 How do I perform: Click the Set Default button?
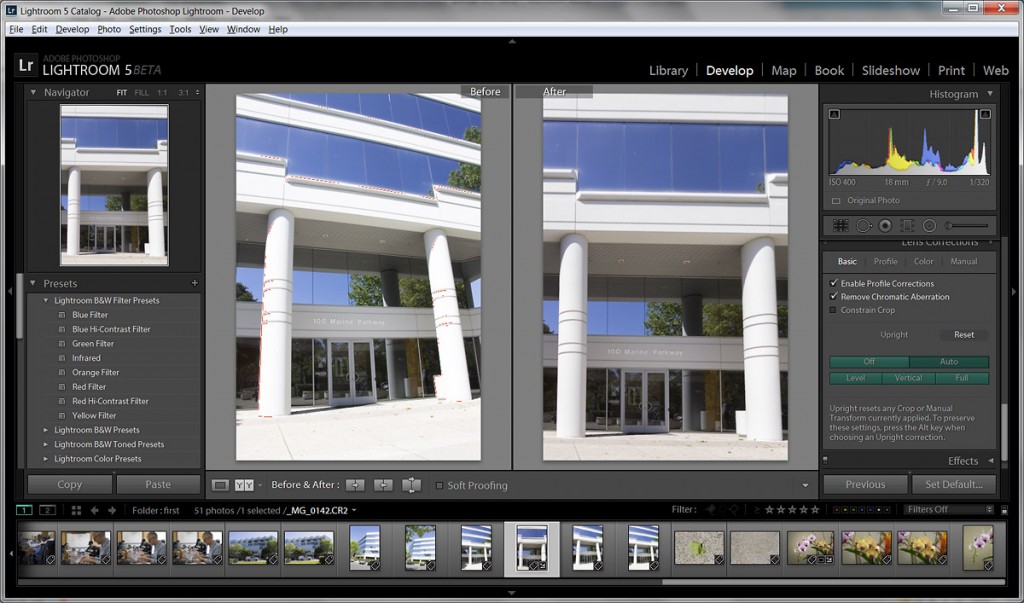tap(954, 484)
